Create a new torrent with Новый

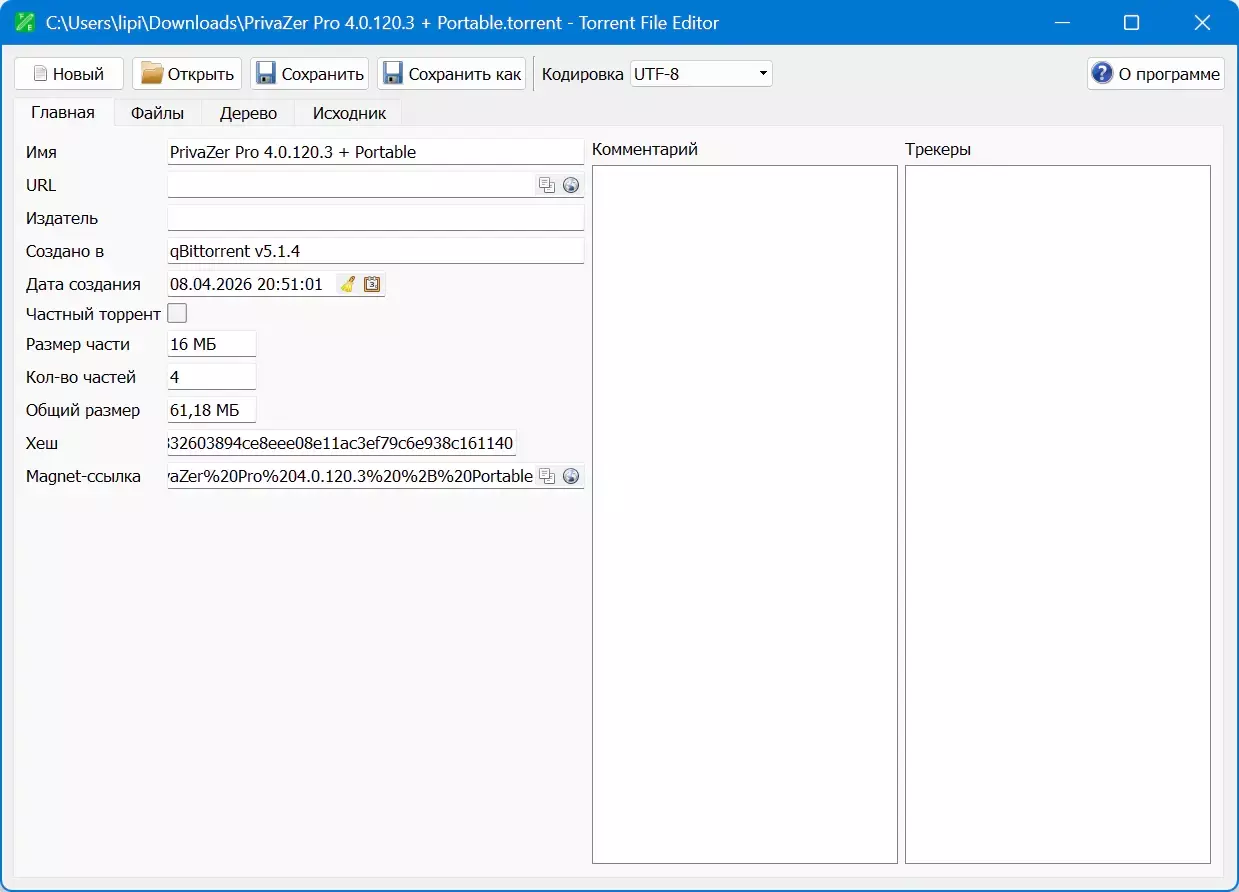tap(69, 74)
